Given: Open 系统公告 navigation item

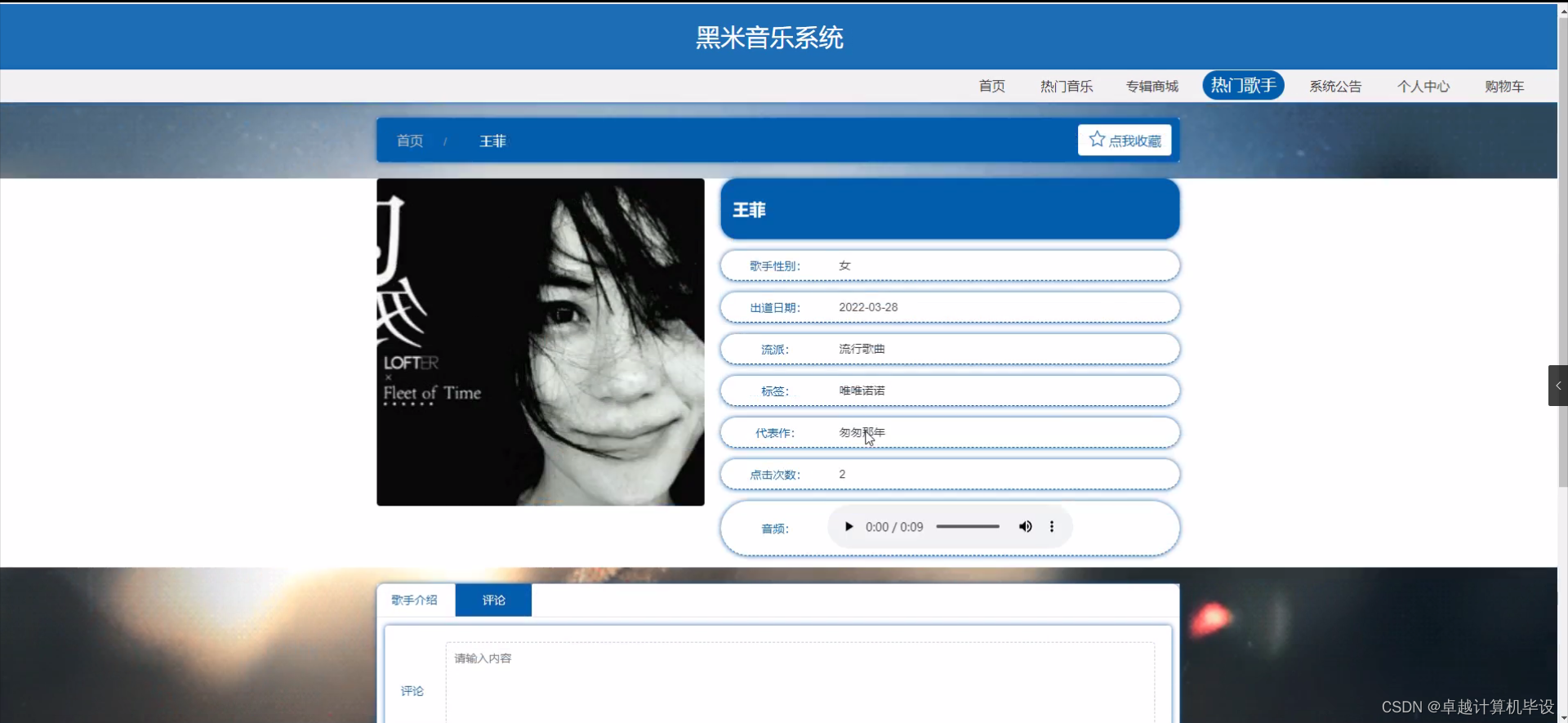Looking at the screenshot, I should point(1336,86).
